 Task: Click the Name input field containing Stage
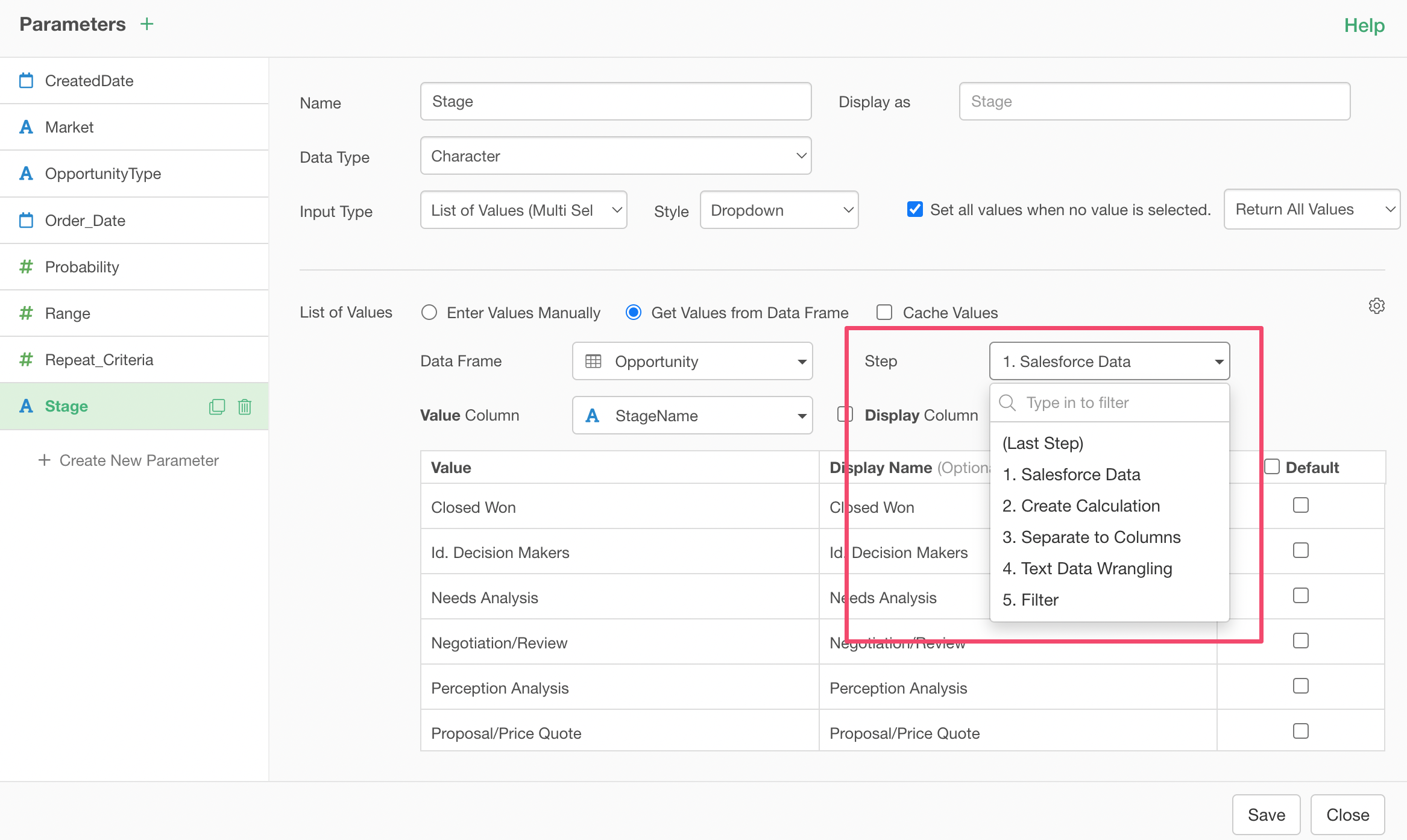tap(615, 101)
